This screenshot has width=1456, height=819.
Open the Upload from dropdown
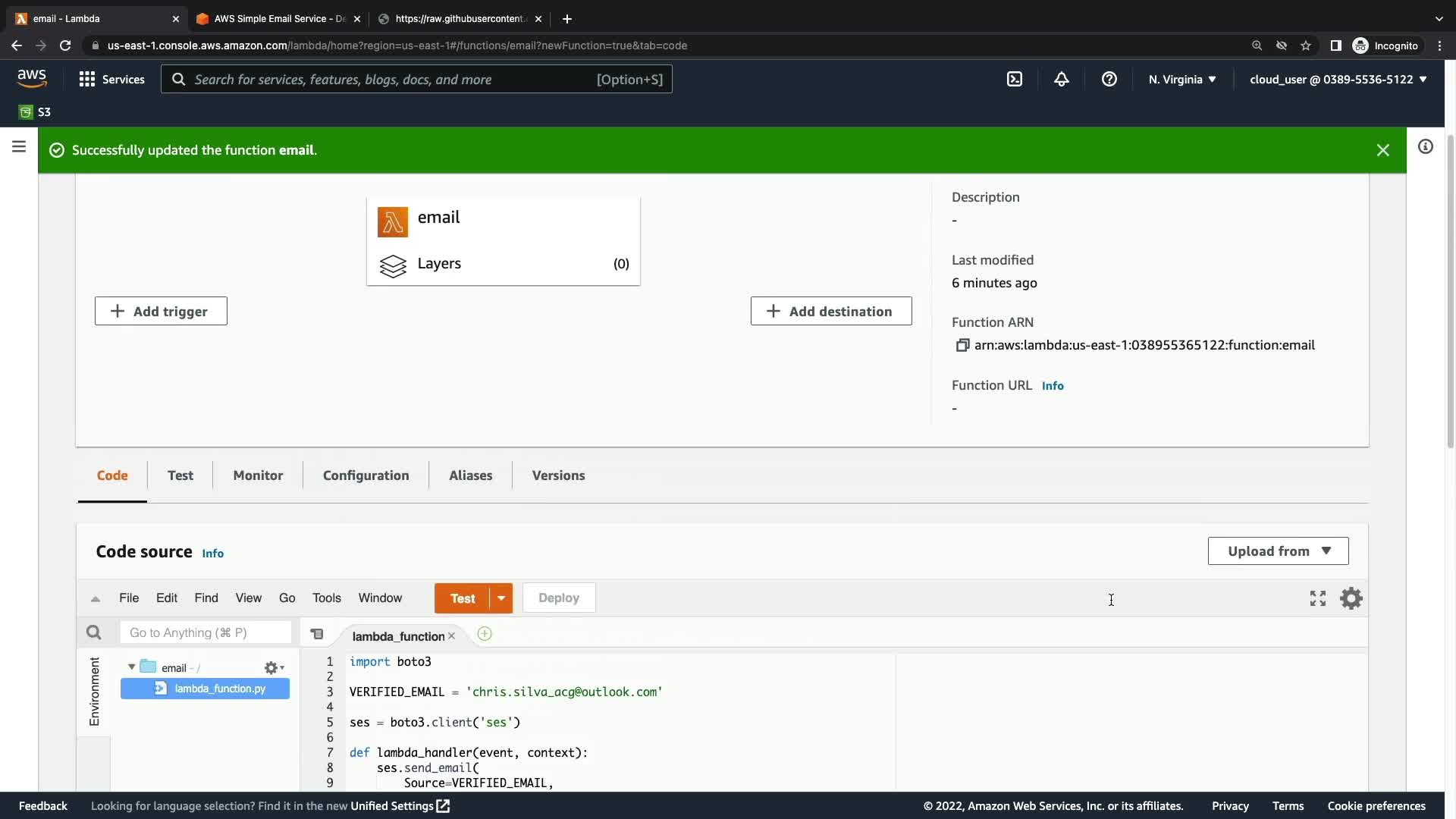point(1278,551)
